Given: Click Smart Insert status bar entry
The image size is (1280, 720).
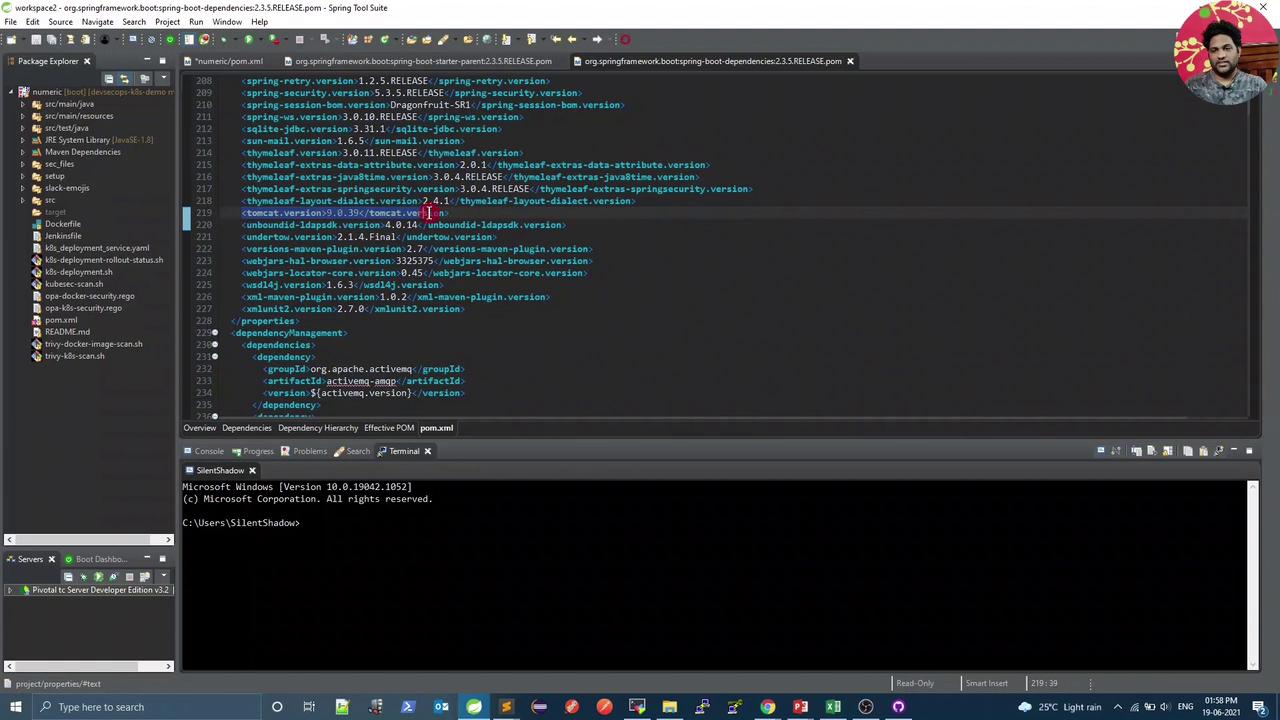Looking at the screenshot, I should click(x=986, y=683).
